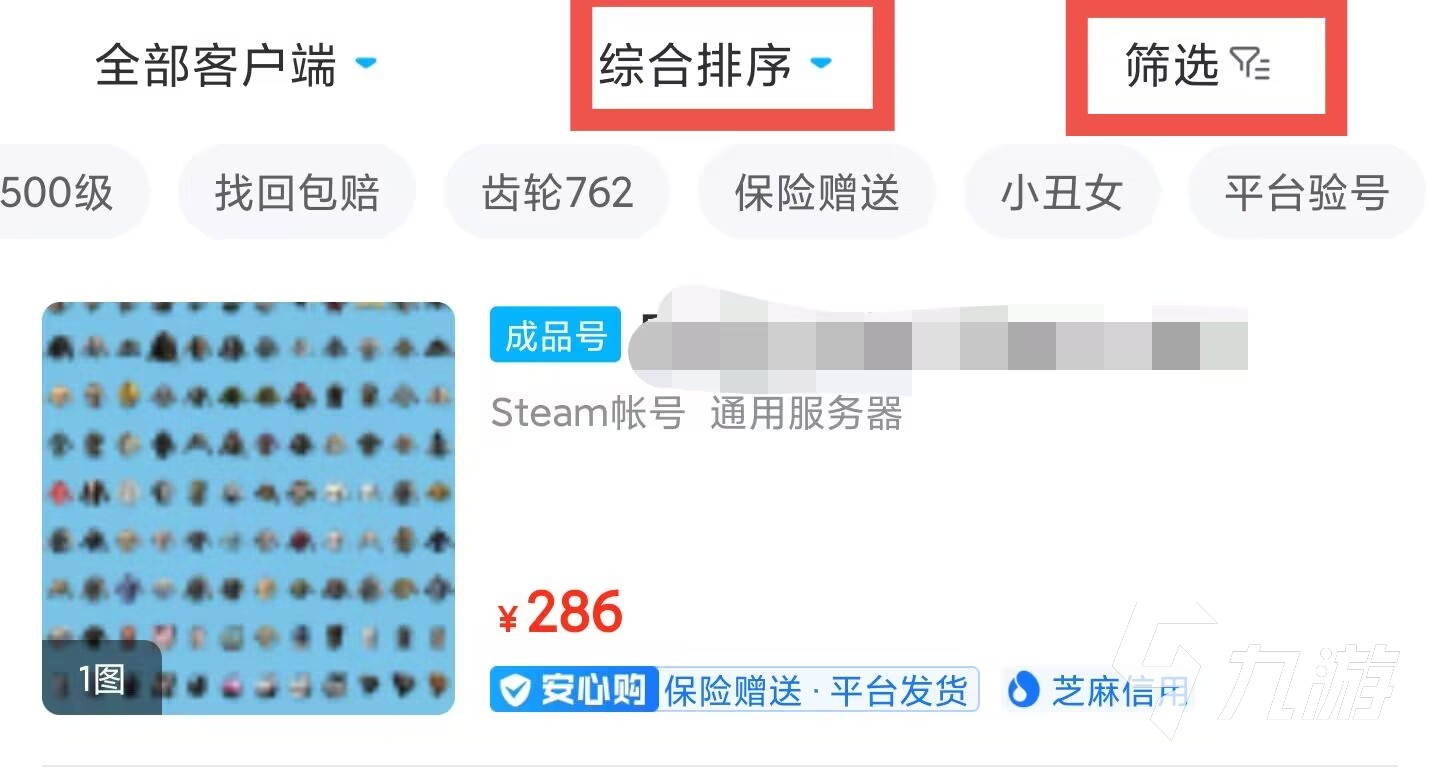Open the 筛选 filter icon
The height and width of the screenshot is (771, 1440).
(1249, 65)
